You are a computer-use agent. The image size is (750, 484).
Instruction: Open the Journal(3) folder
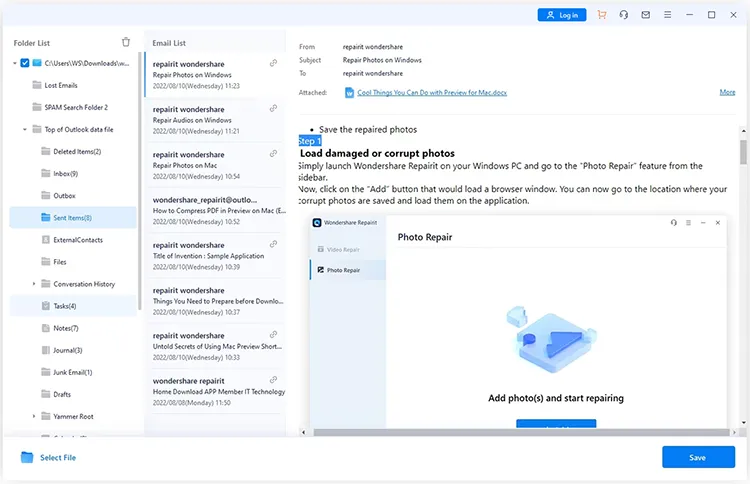coord(67,350)
